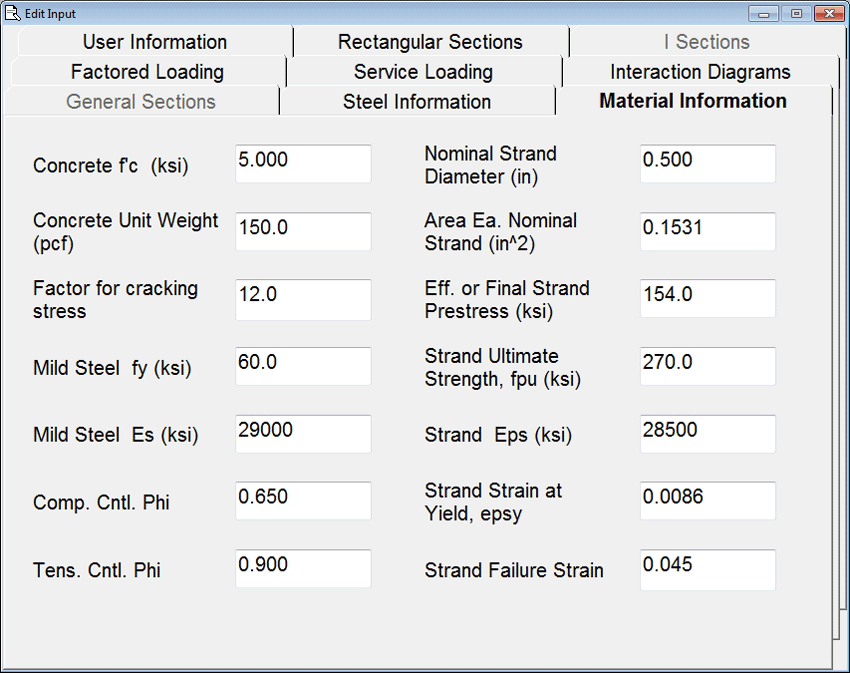Screen dimensions: 850x673
Task: Open the Factored Loading tab
Action: click(x=147, y=72)
